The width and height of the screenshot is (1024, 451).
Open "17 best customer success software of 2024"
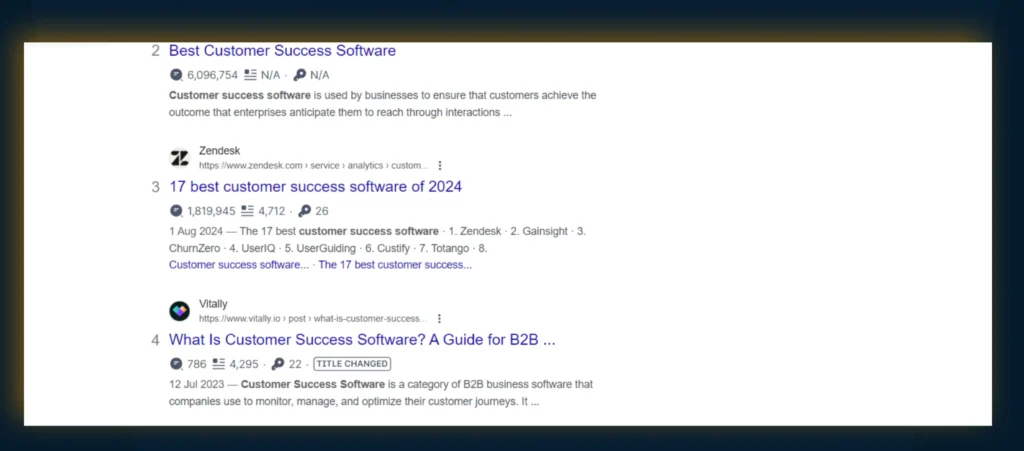(x=315, y=187)
